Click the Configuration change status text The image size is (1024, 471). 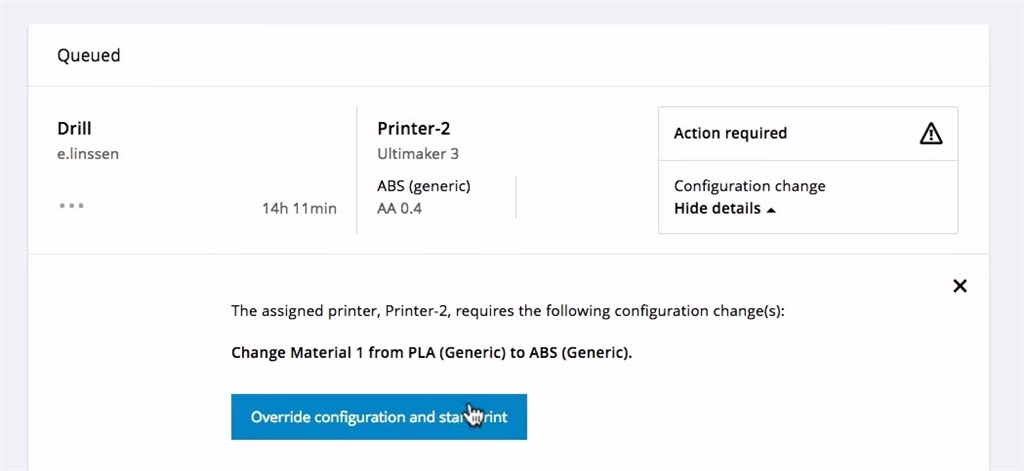click(x=749, y=186)
